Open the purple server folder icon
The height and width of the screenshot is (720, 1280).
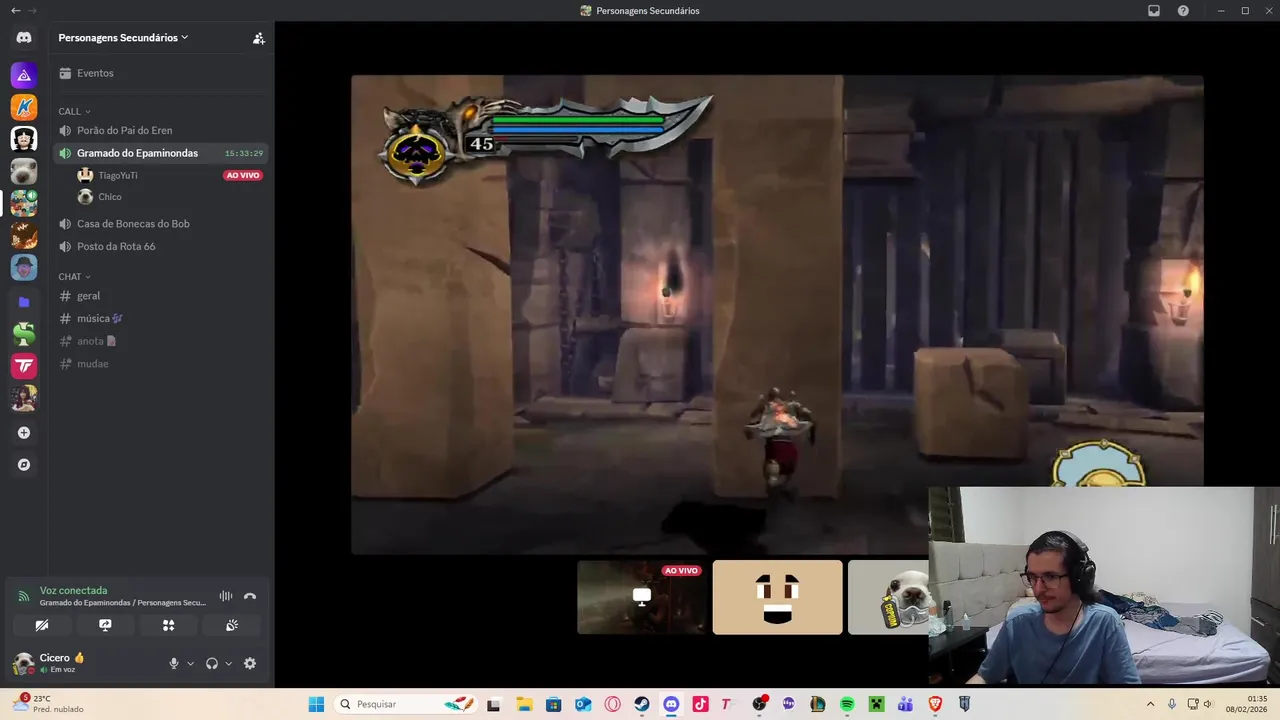[24, 301]
